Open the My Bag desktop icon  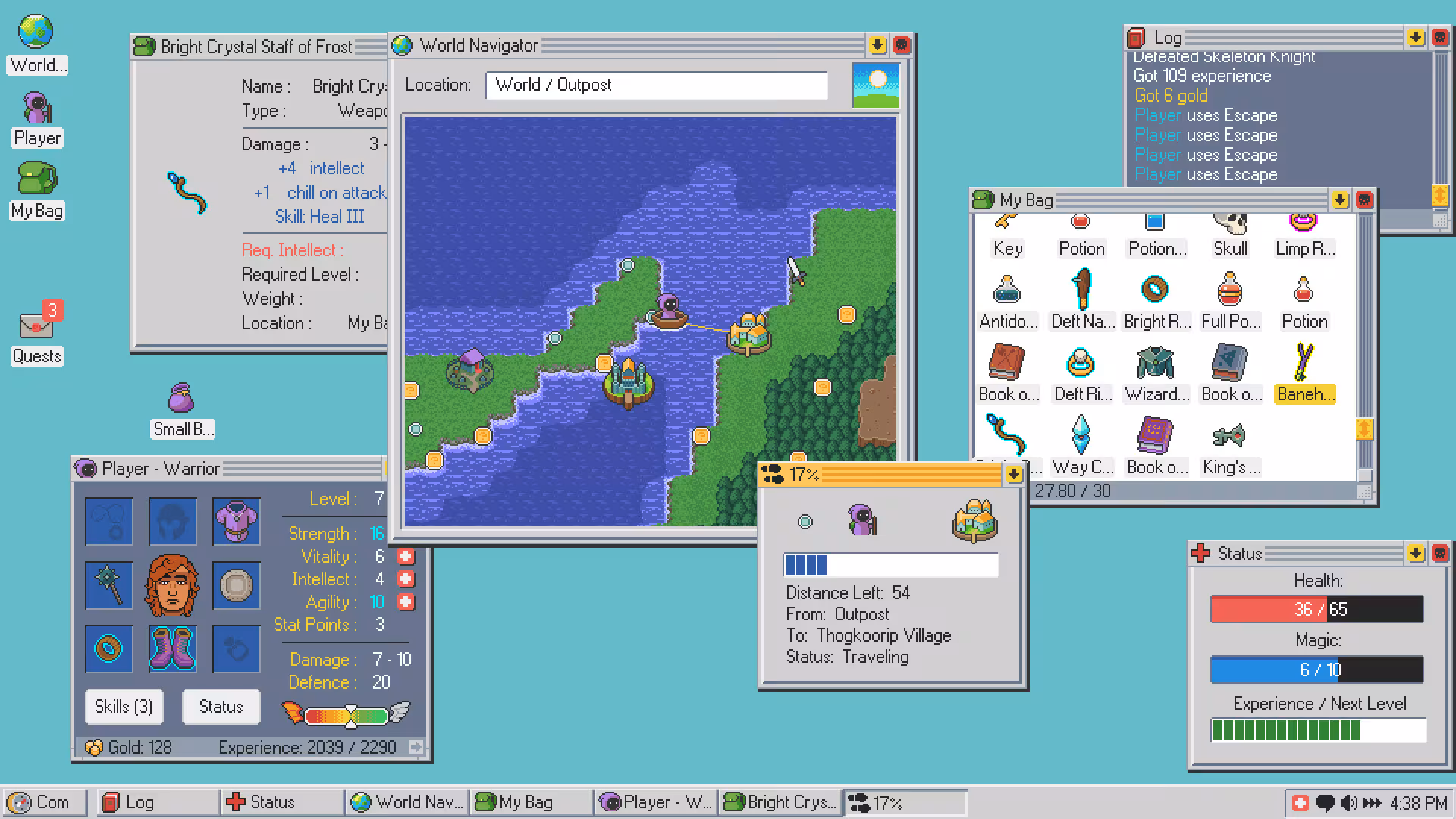coord(36,191)
